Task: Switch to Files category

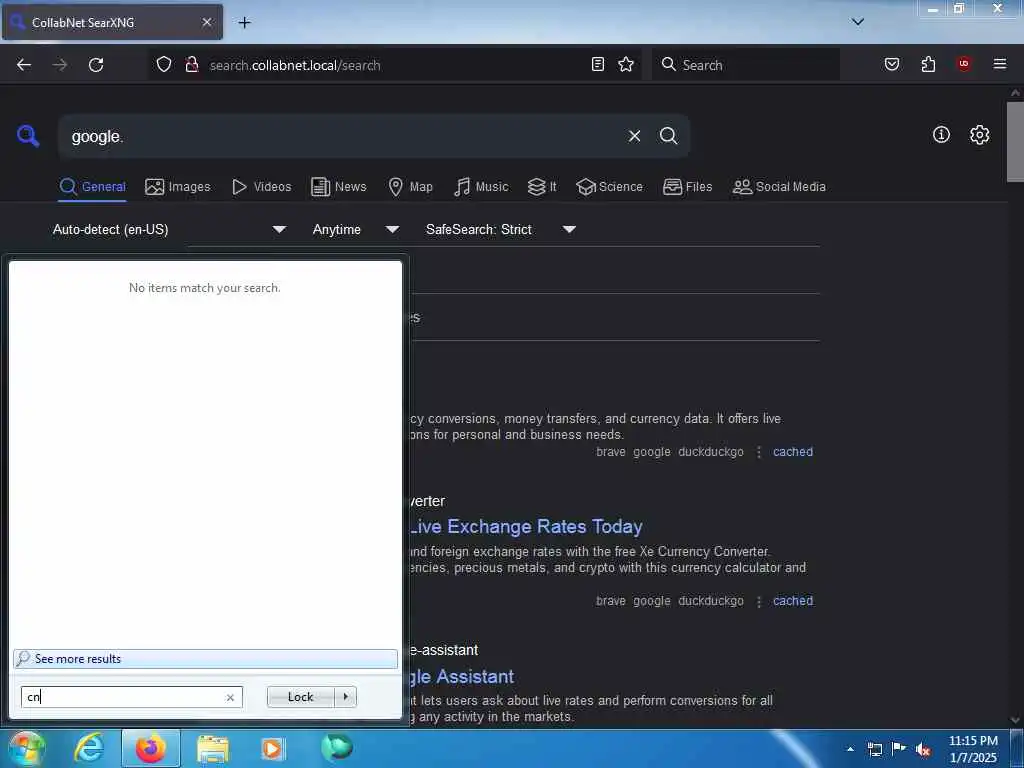Action: 687,187
